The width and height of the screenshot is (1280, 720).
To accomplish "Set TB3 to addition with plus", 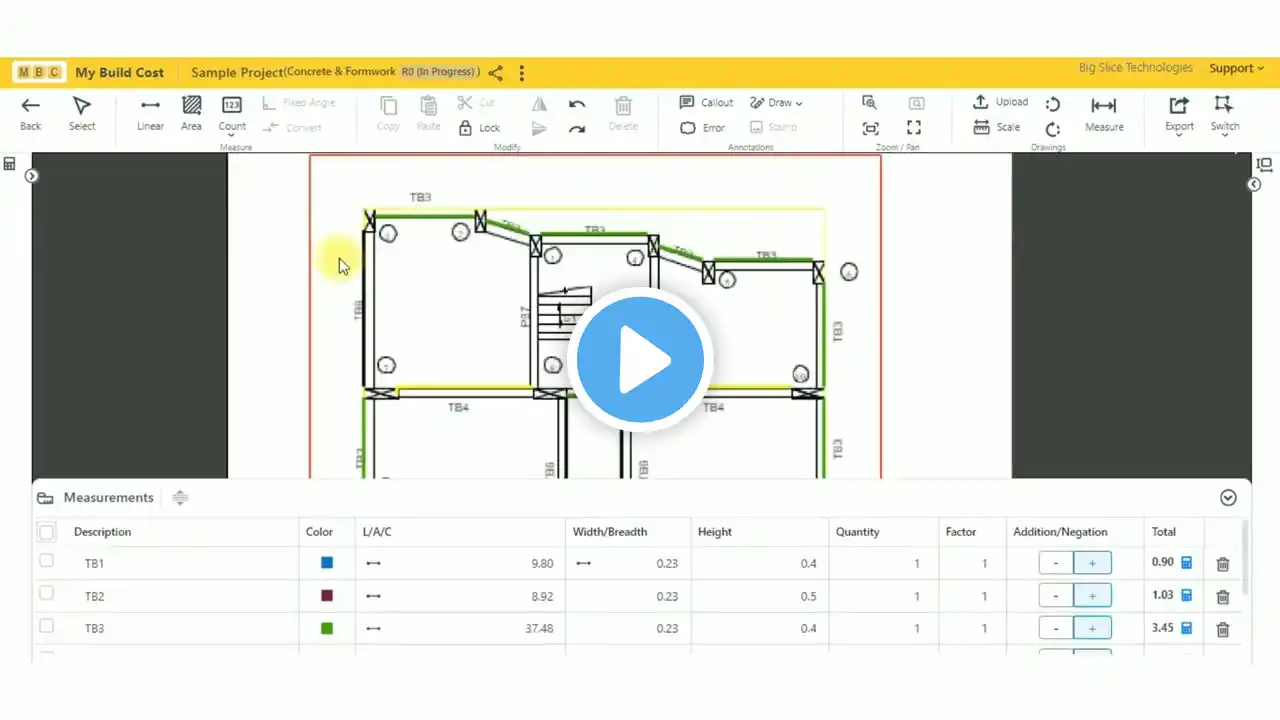I will [1092, 629].
